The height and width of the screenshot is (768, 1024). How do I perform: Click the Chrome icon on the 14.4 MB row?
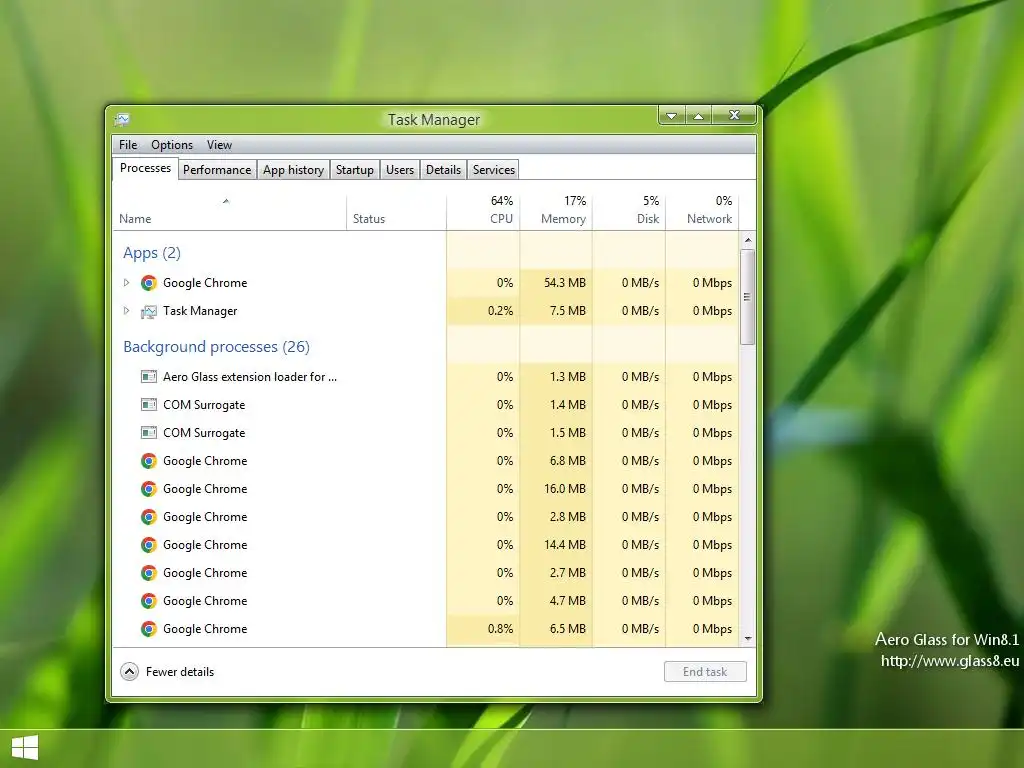click(x=149, y=545)
